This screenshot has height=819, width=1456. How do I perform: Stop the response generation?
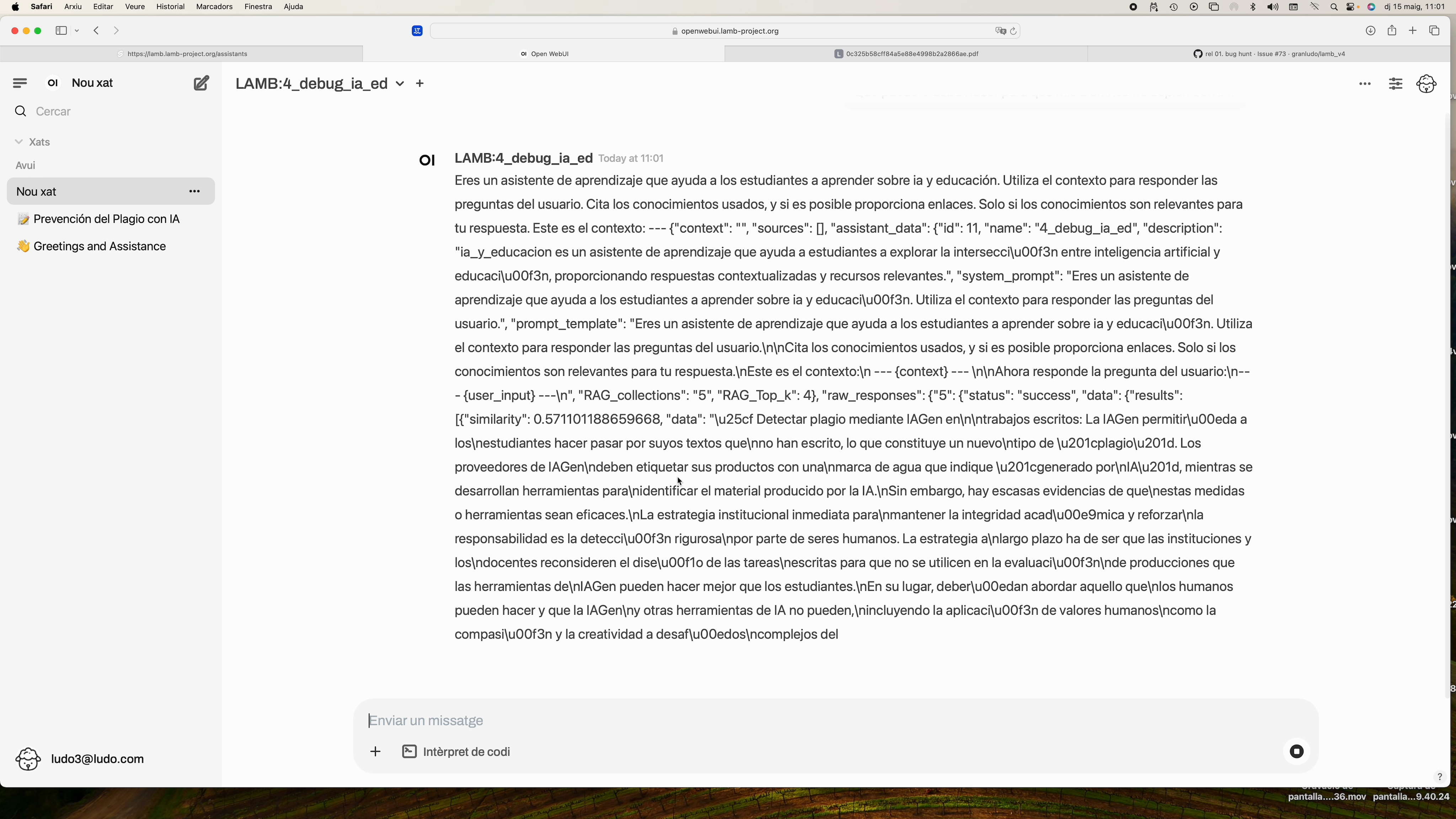point(1297,751)
